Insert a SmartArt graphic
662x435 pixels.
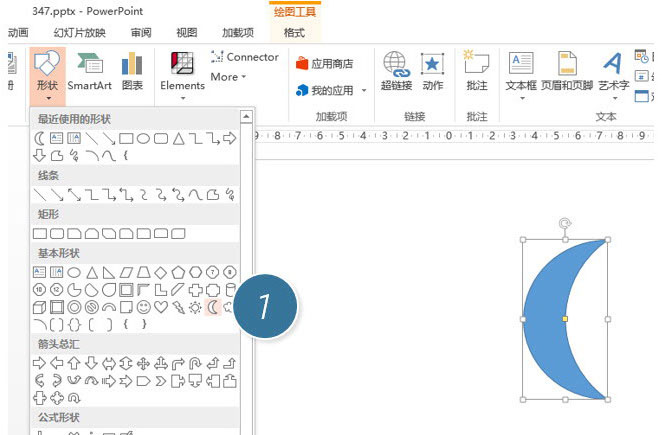(89, 72)
